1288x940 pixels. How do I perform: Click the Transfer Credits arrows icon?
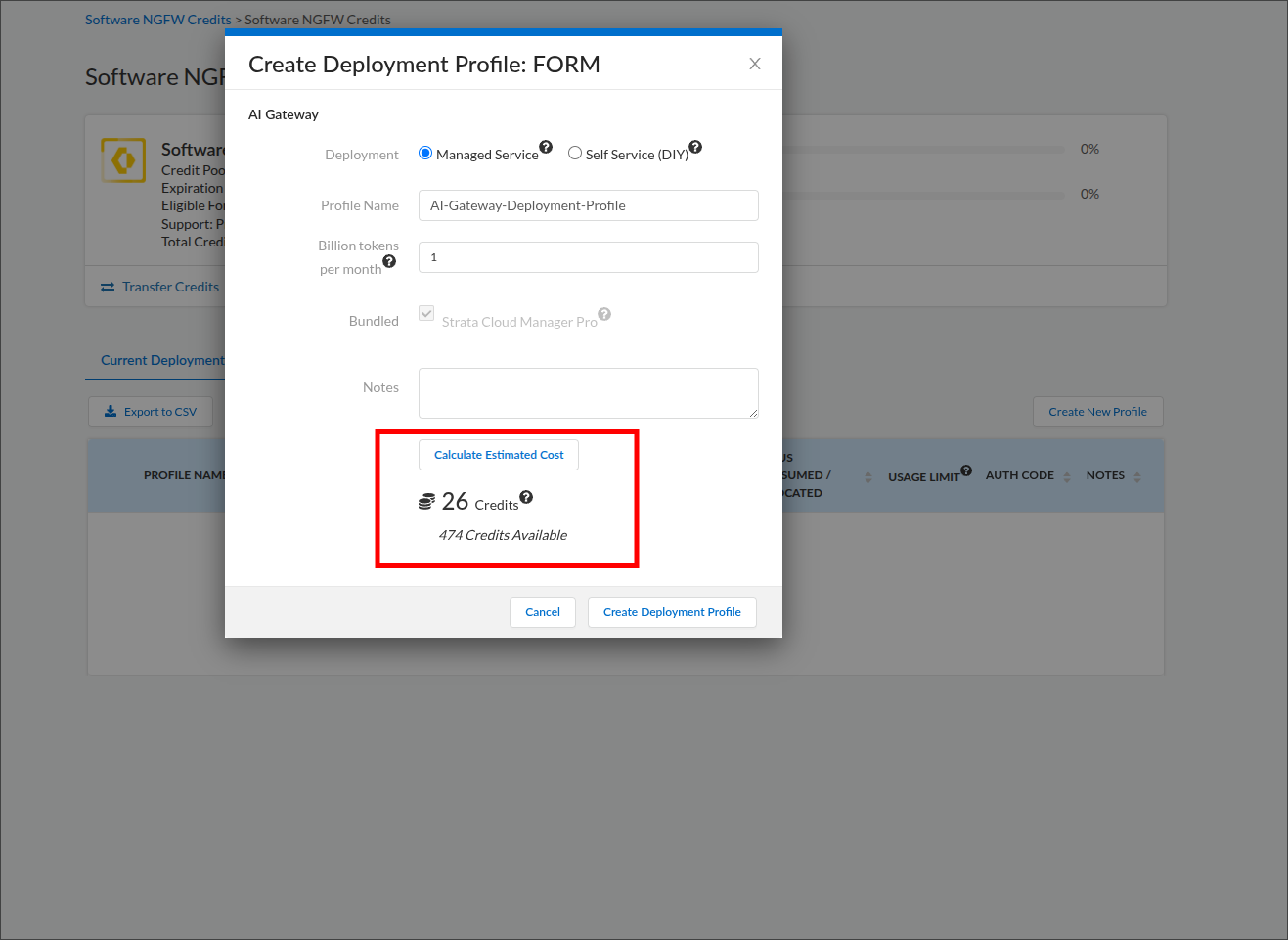coord(108,288)
